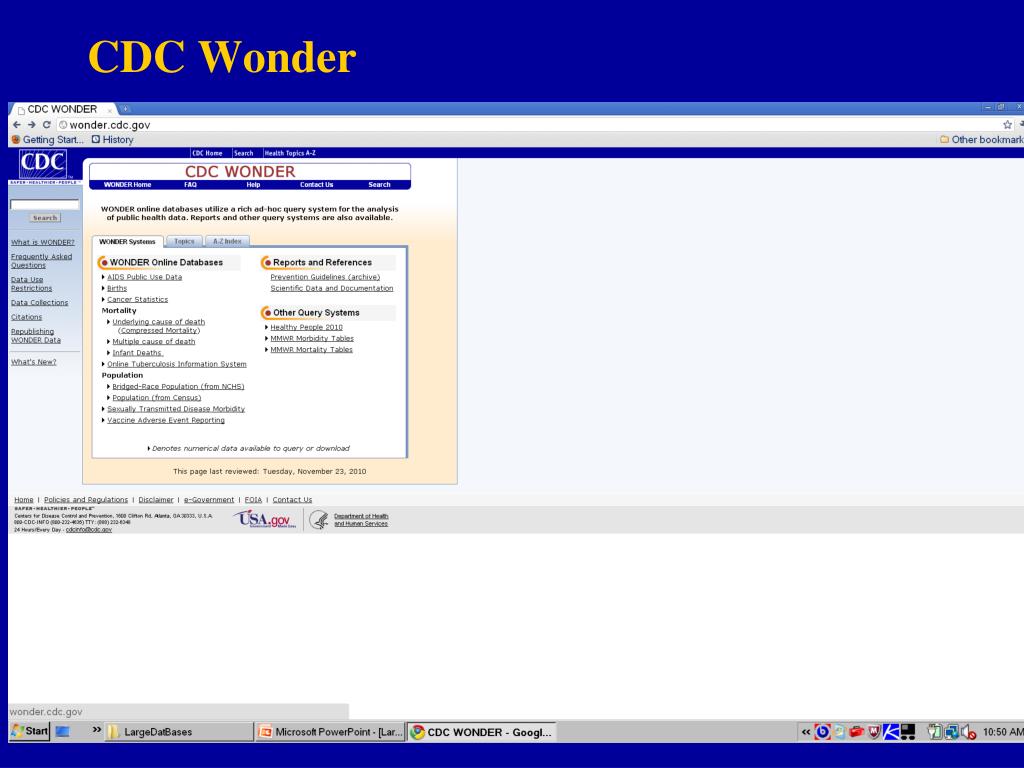Image resolution: width=1024 pixels, height=768 pixels.
Task: Open Scientific Data and Documentation link
Action: click(332, 288)
